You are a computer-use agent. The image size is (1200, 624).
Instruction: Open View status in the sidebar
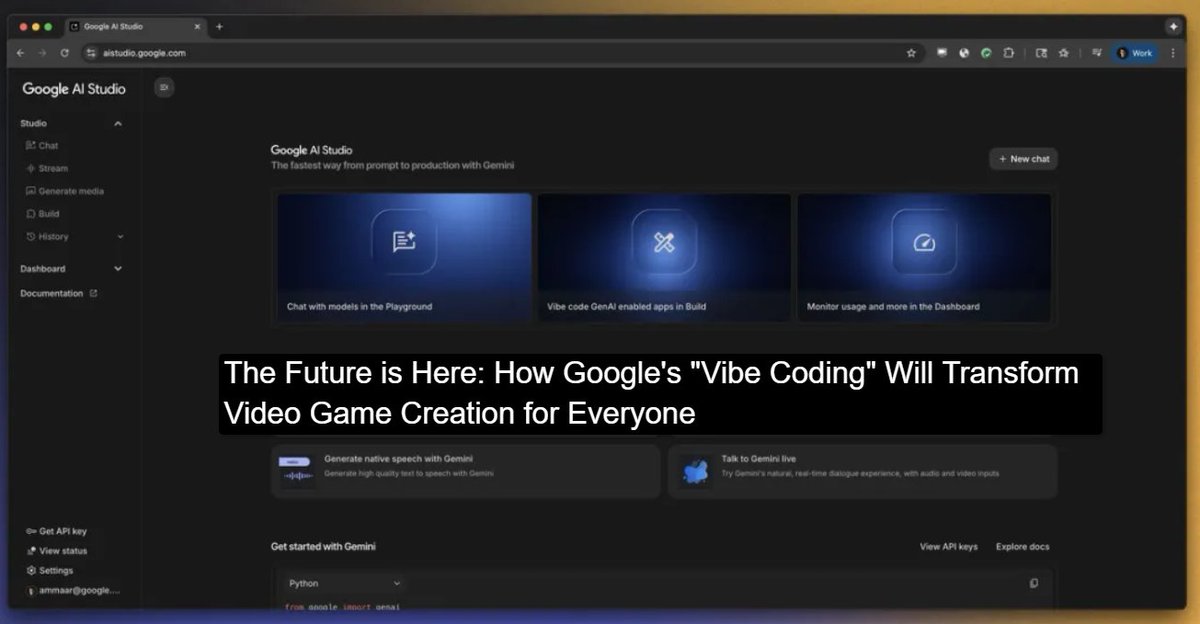pos(56,551)
